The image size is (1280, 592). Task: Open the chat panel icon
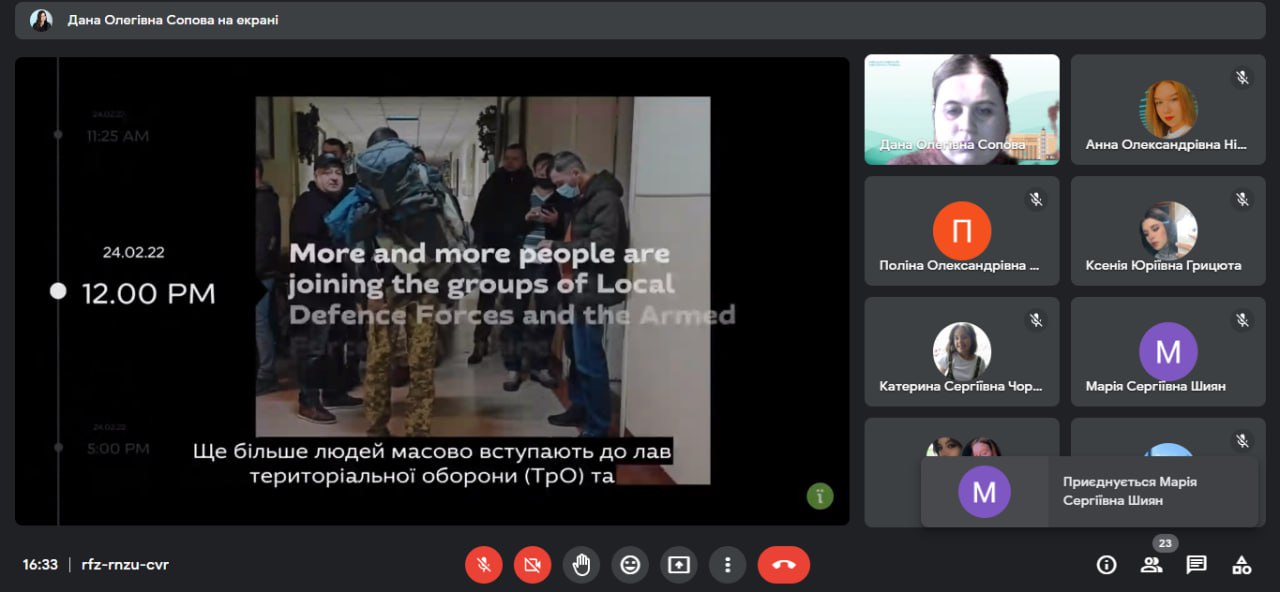coord(1196,565)
